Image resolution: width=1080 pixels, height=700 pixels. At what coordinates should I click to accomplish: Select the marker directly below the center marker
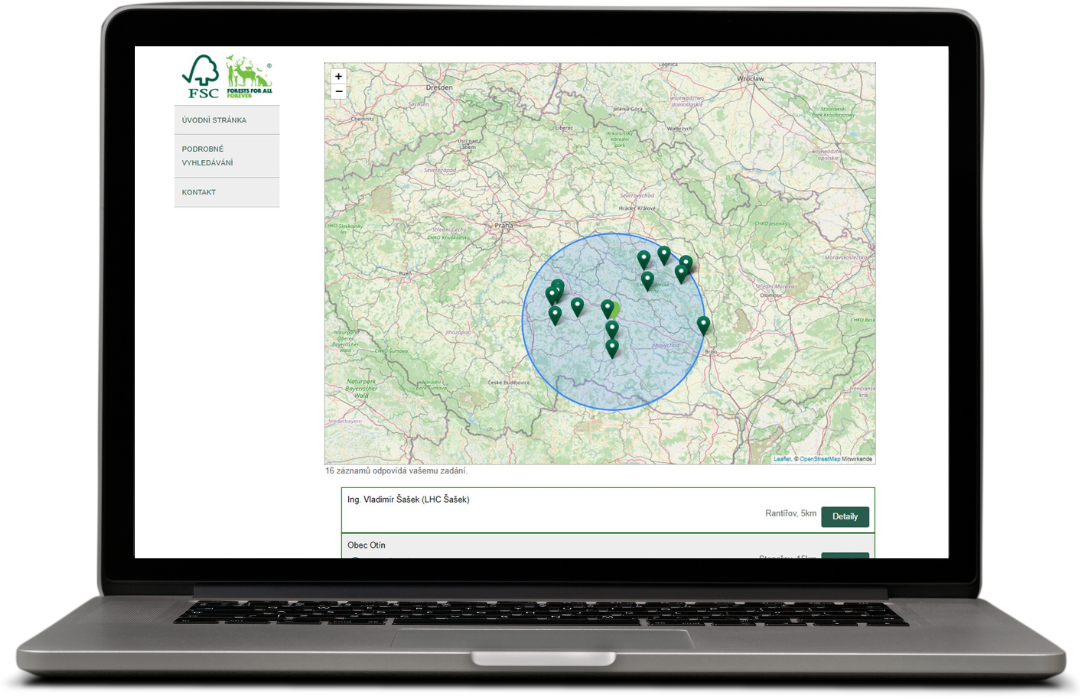tap(612, 329)
